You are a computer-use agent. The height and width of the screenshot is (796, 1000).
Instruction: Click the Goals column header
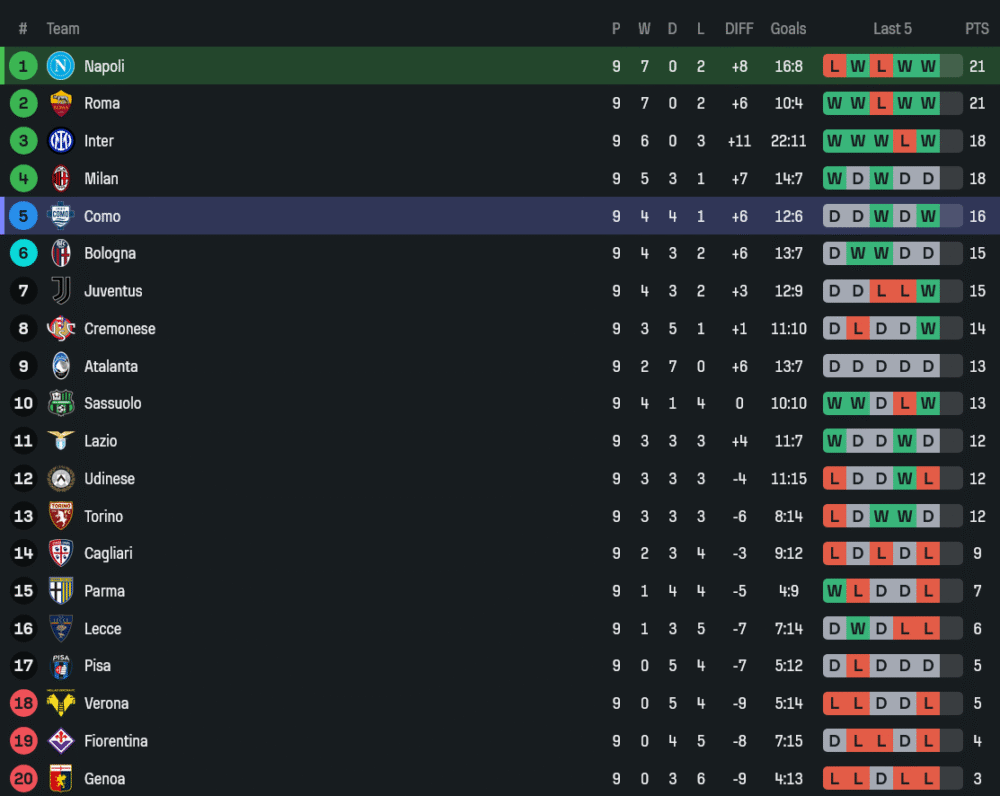(x=788, y=29)
